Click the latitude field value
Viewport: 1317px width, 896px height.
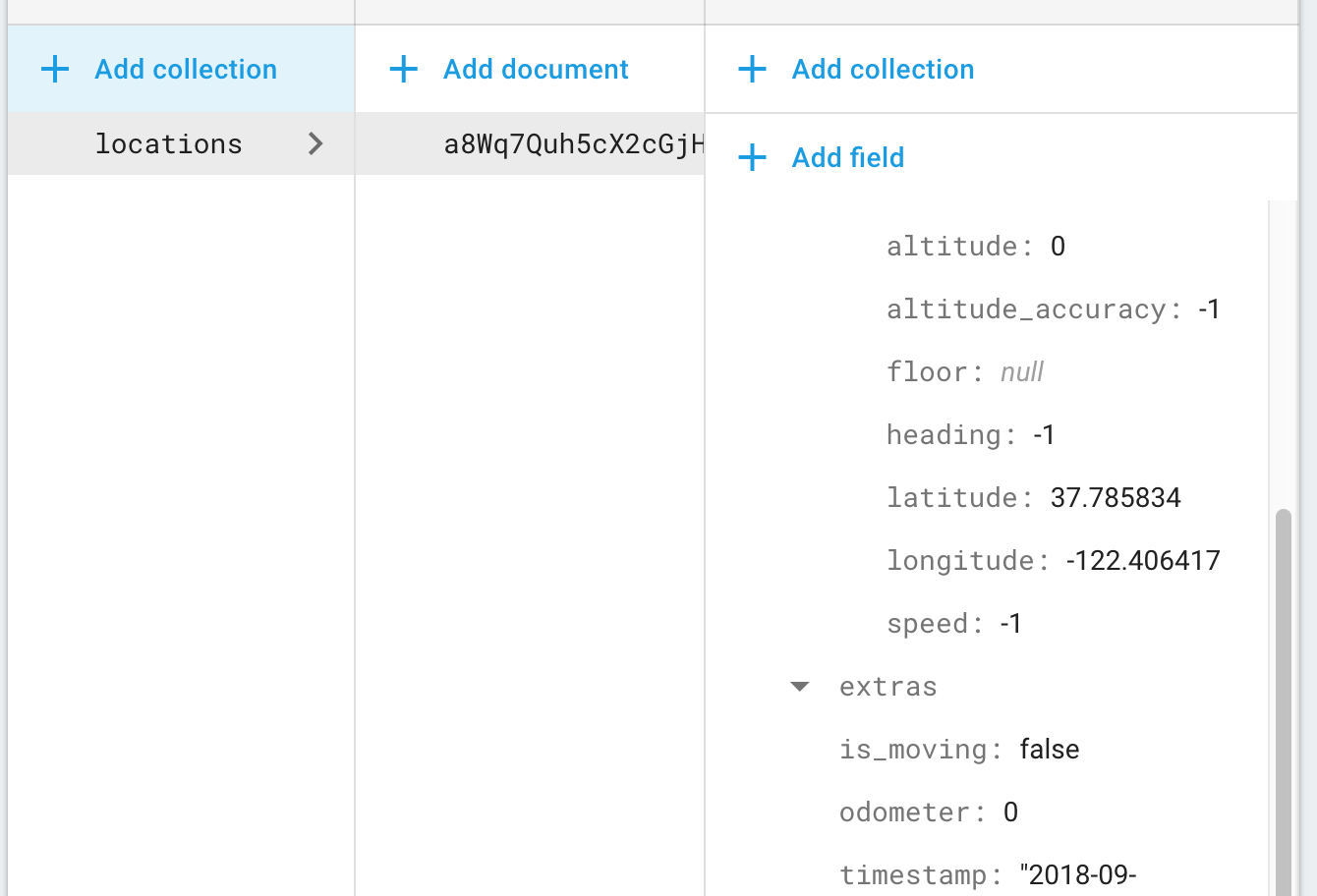1116,497
